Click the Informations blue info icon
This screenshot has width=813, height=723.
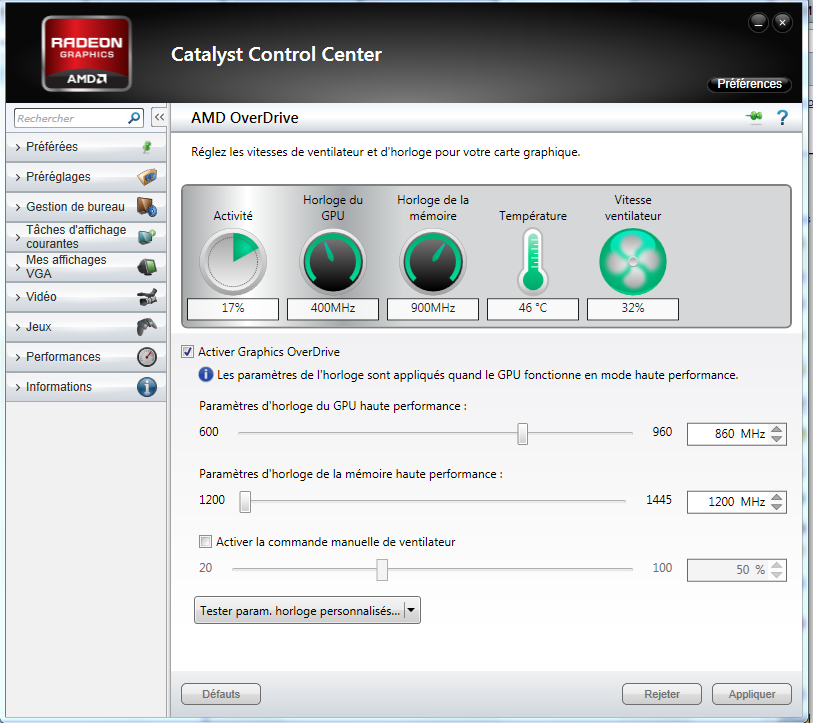147,387
